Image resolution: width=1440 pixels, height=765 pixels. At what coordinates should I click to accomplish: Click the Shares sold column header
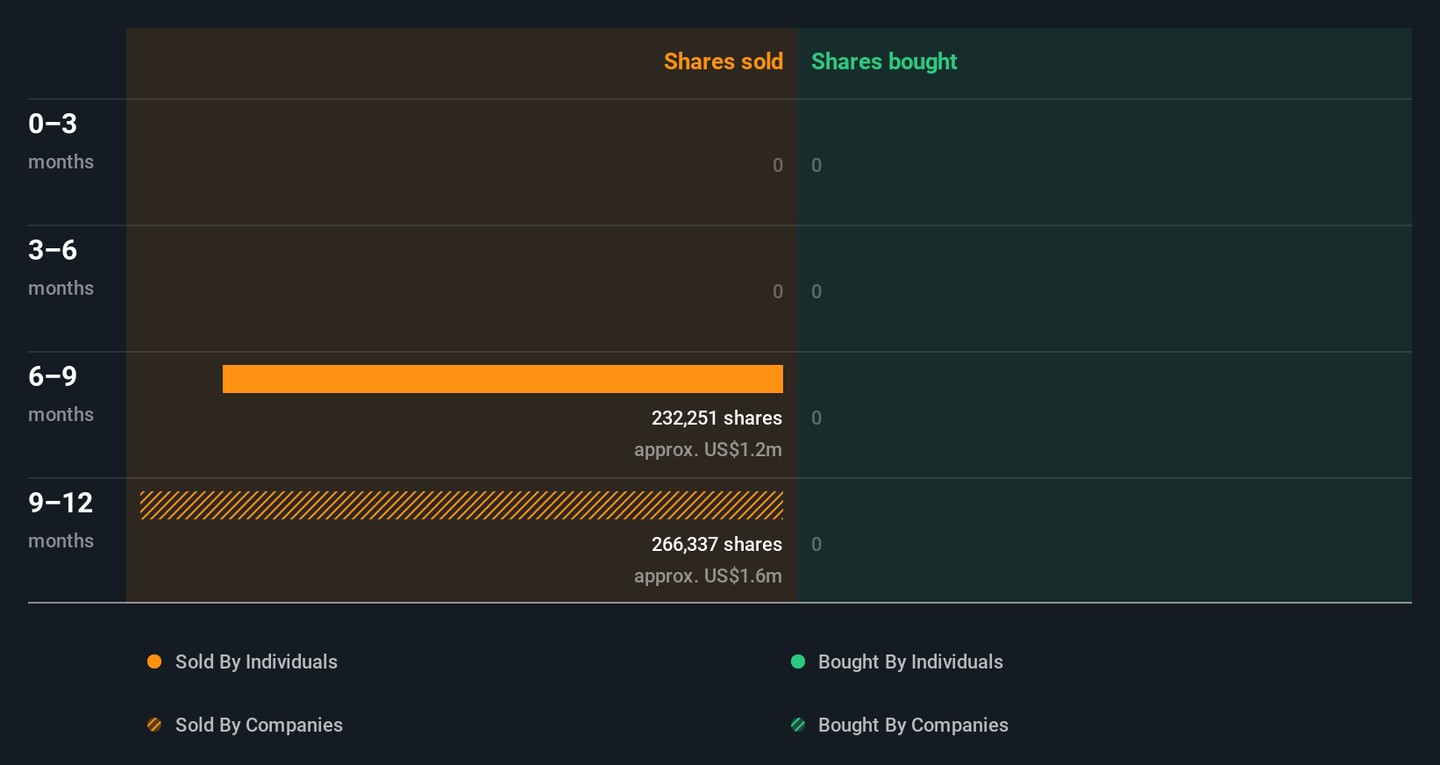[x=723, y=62]
